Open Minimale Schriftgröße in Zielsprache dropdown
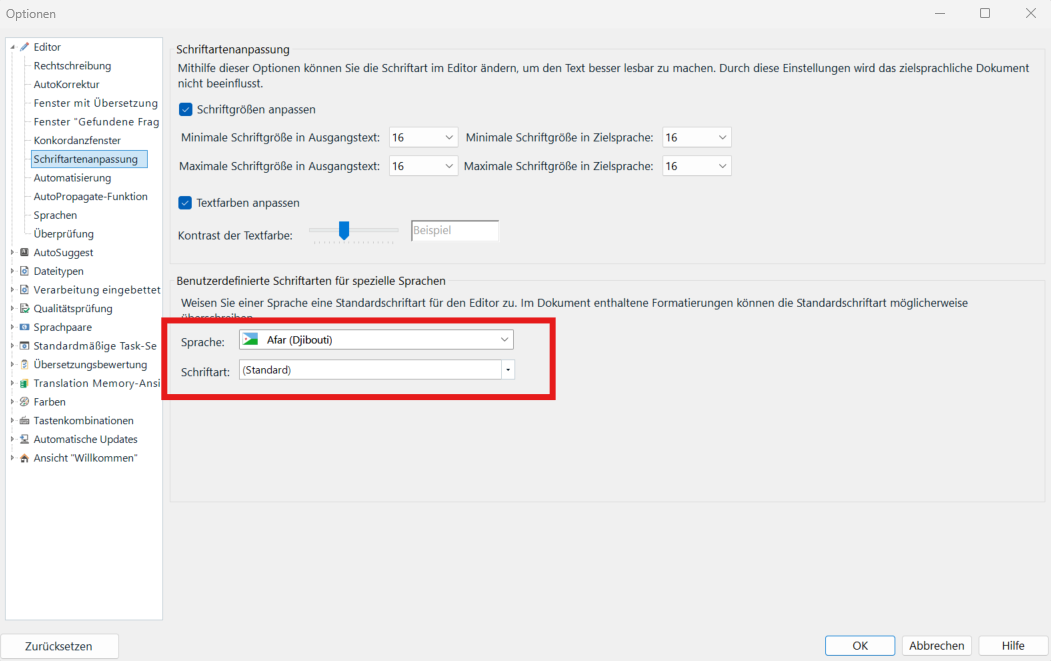 point(696,137)
